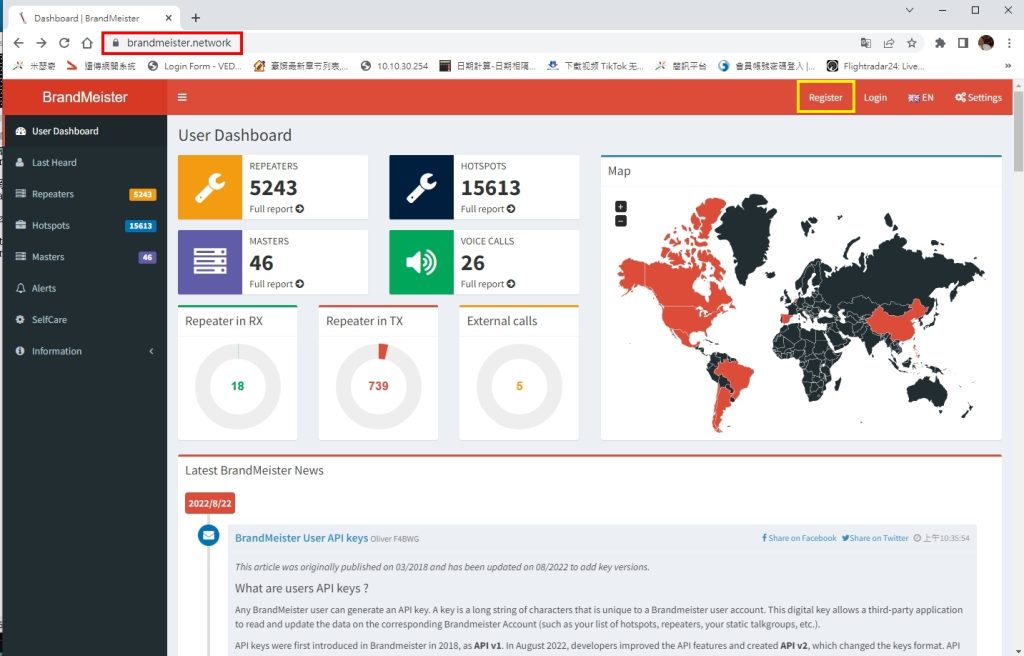Click the Information chevron arrow
Image resolution: width=1024 pixels, height=656 pixels.
(152, 351)
